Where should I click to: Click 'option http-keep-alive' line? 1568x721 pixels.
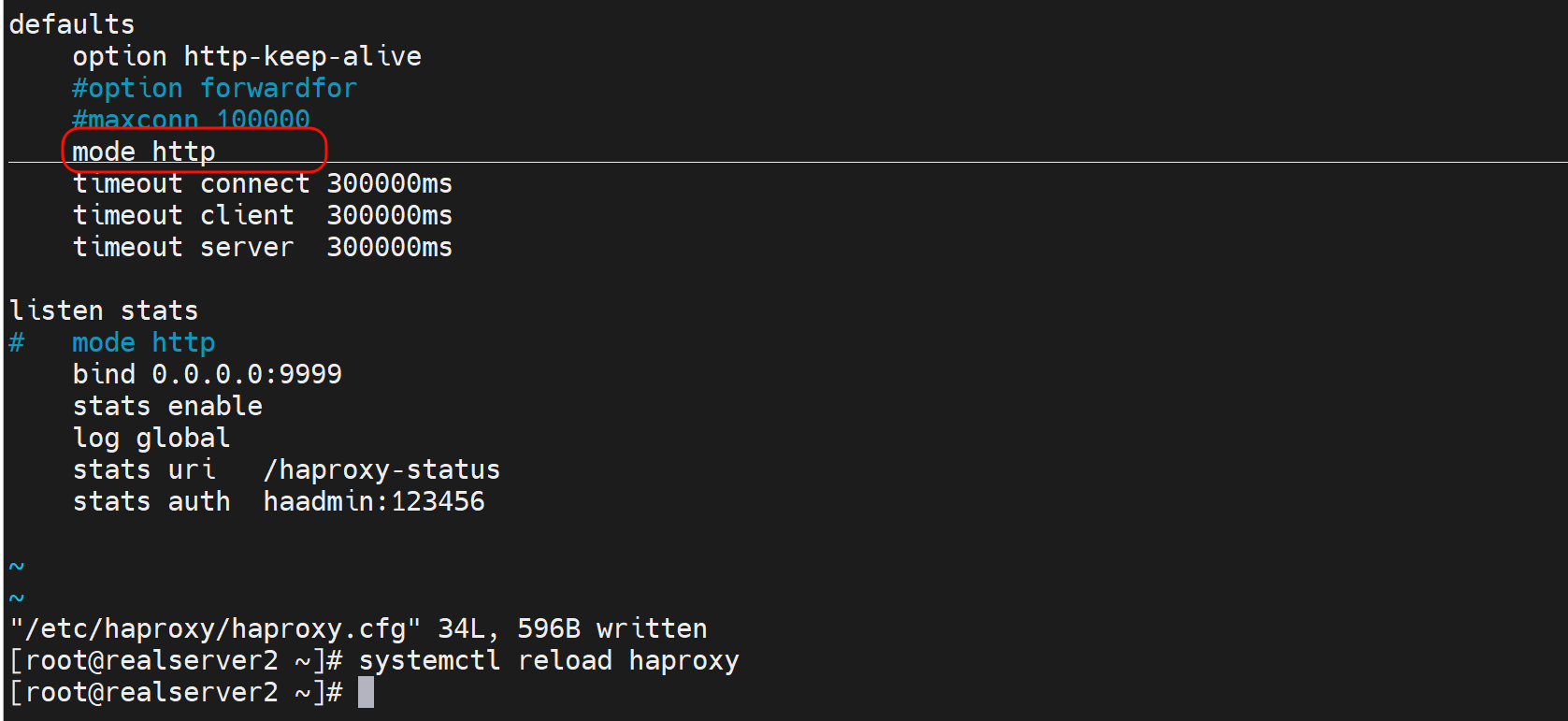click(247, 56)
